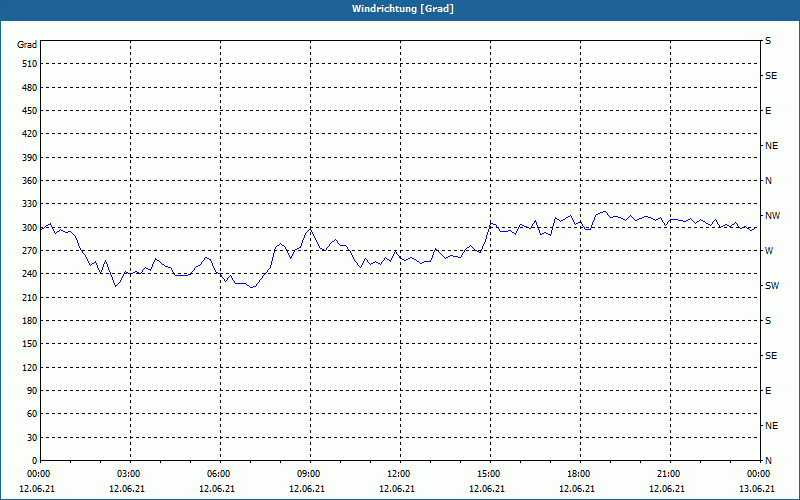Image resolution: width=800 pixels, height=500 pixels.
Task: Pick the 180 y-axis value
Action: tap(30, 321)
